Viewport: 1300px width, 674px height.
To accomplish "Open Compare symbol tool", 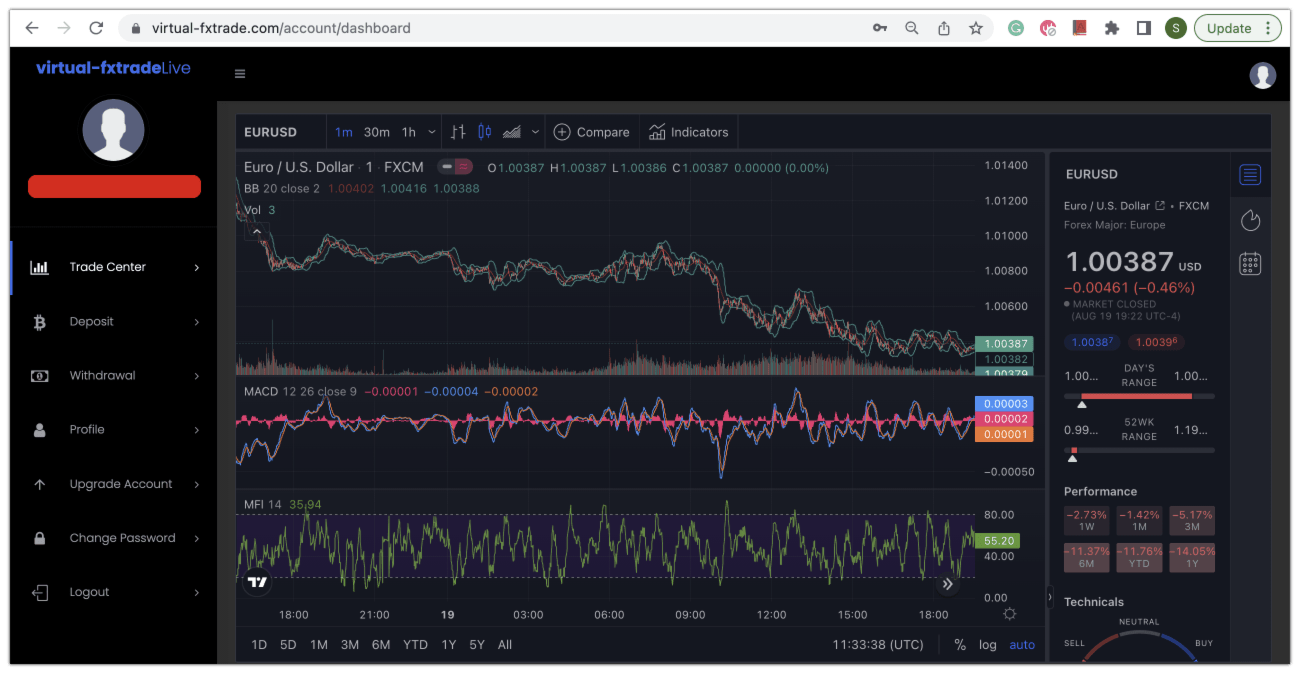I will pyautogui.click(x=592, y=131).
